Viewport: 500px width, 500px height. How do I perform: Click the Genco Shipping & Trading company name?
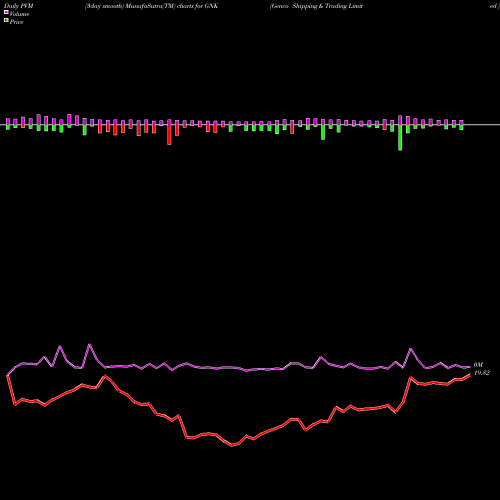click(316, 6)
